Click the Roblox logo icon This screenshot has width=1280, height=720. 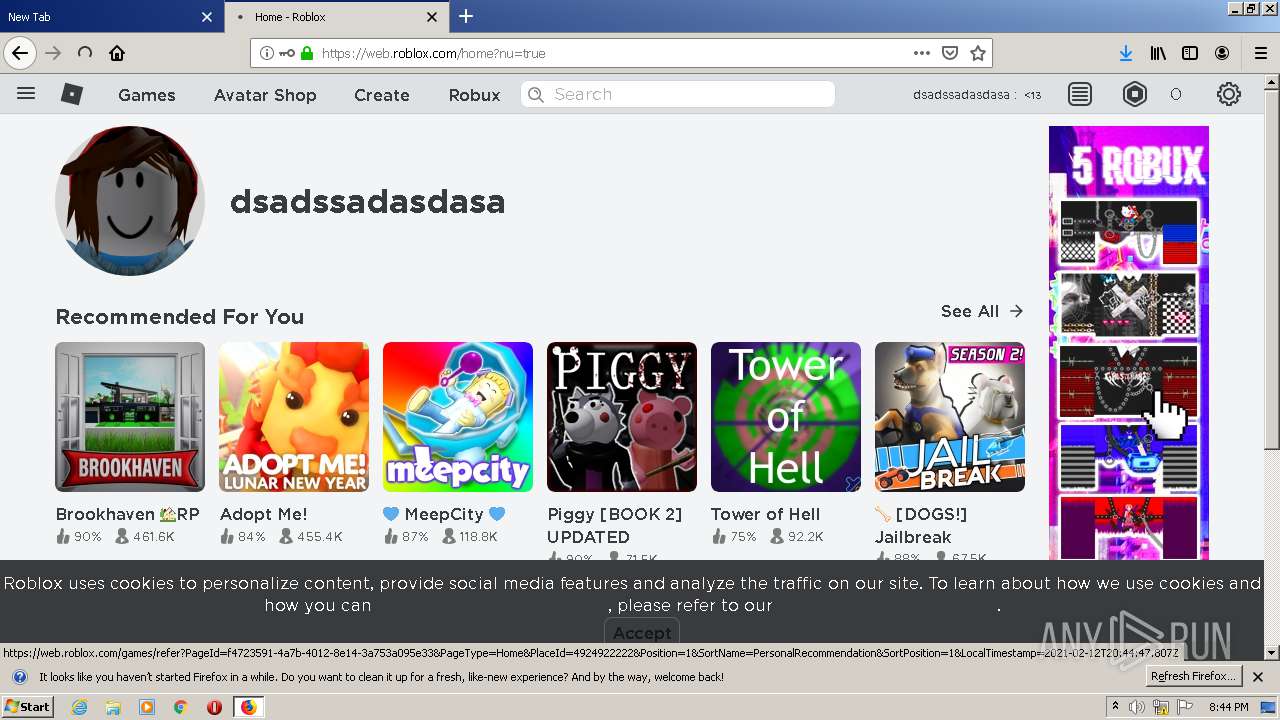point(72,94)
